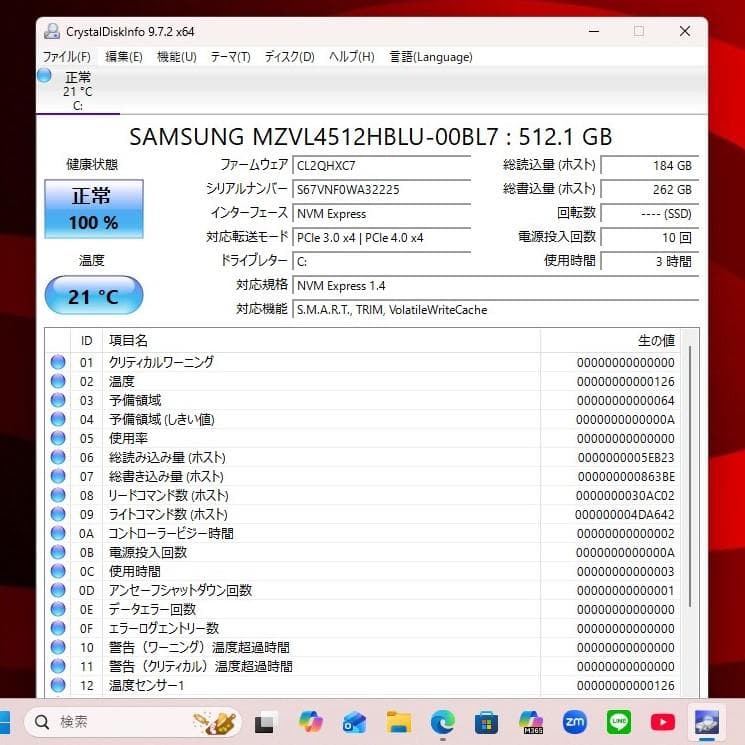
Task: Click the status orb for 総読み込み量 (ホスト) row
Action: (x=58, y=457)
